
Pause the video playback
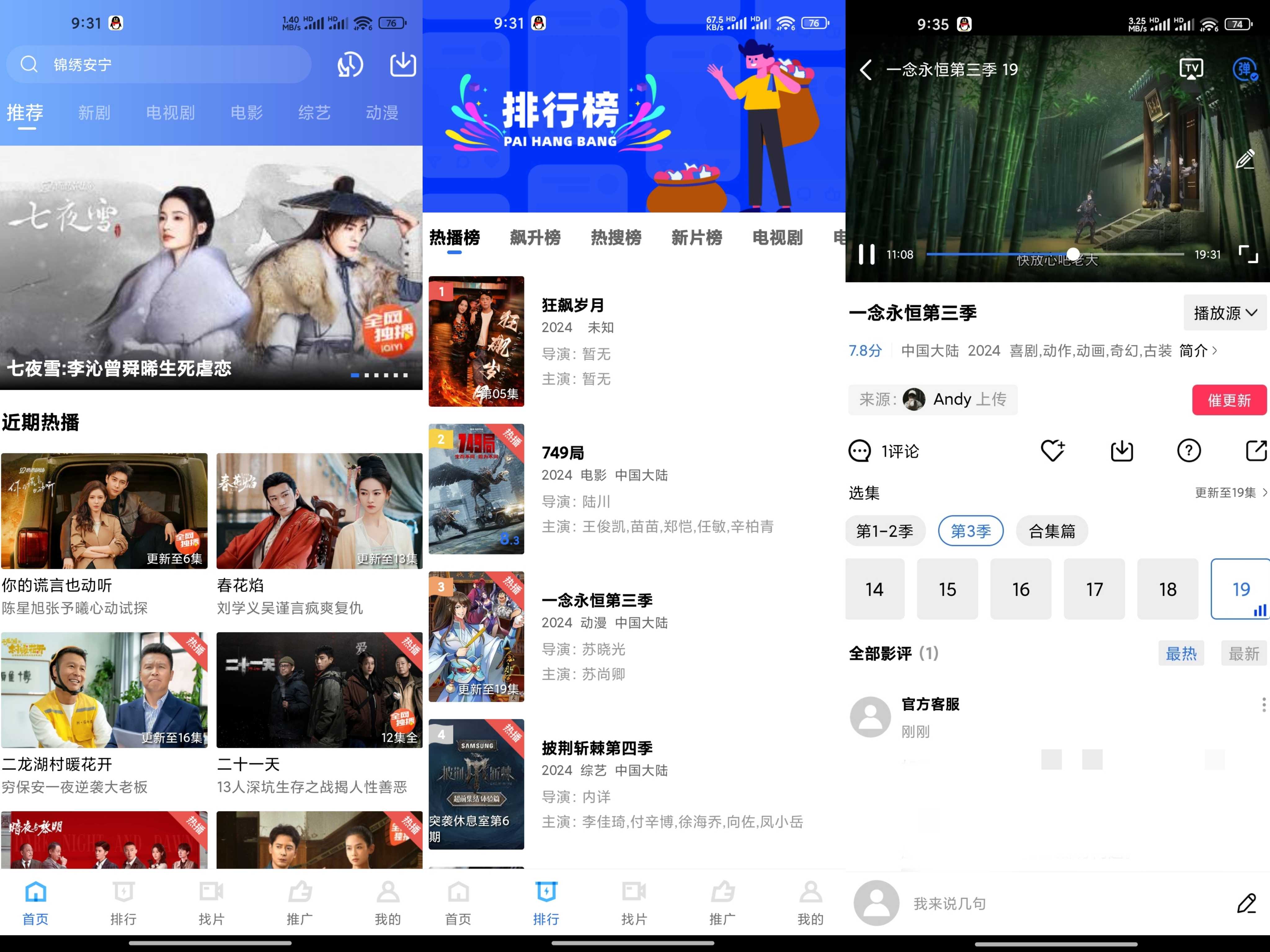click(x=866, y=254)
